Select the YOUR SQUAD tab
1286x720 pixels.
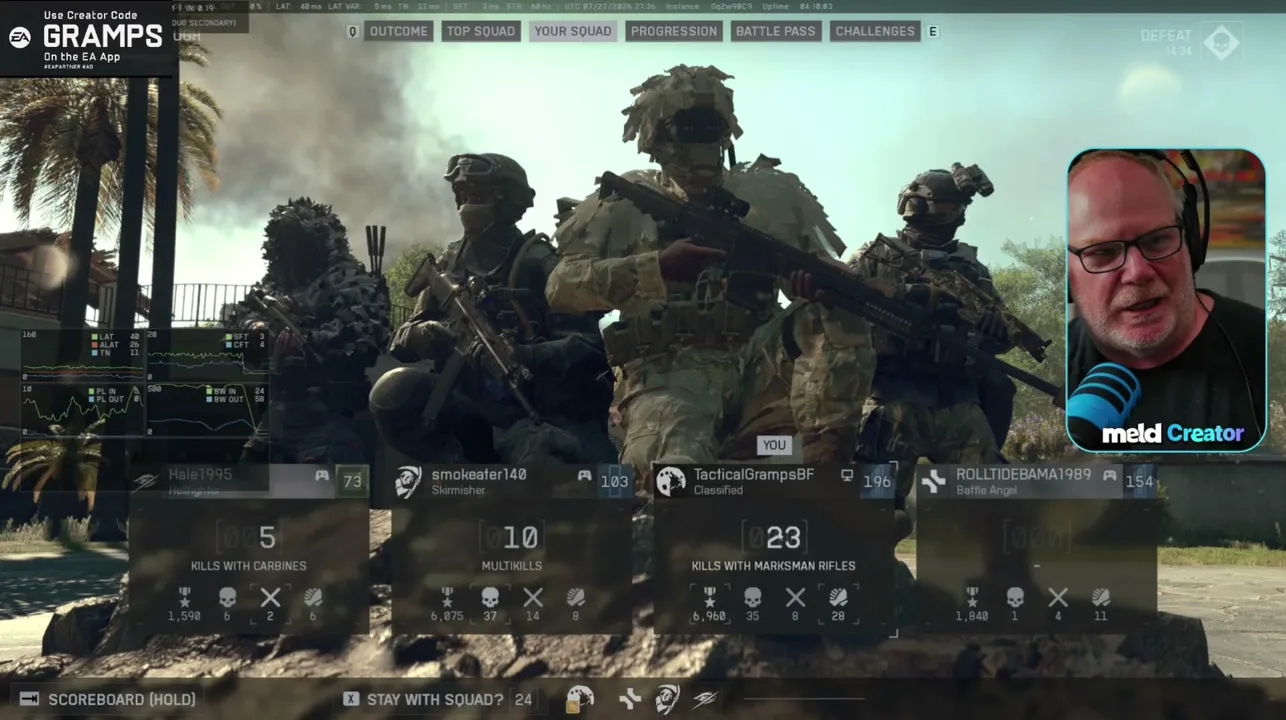point(572,31)
